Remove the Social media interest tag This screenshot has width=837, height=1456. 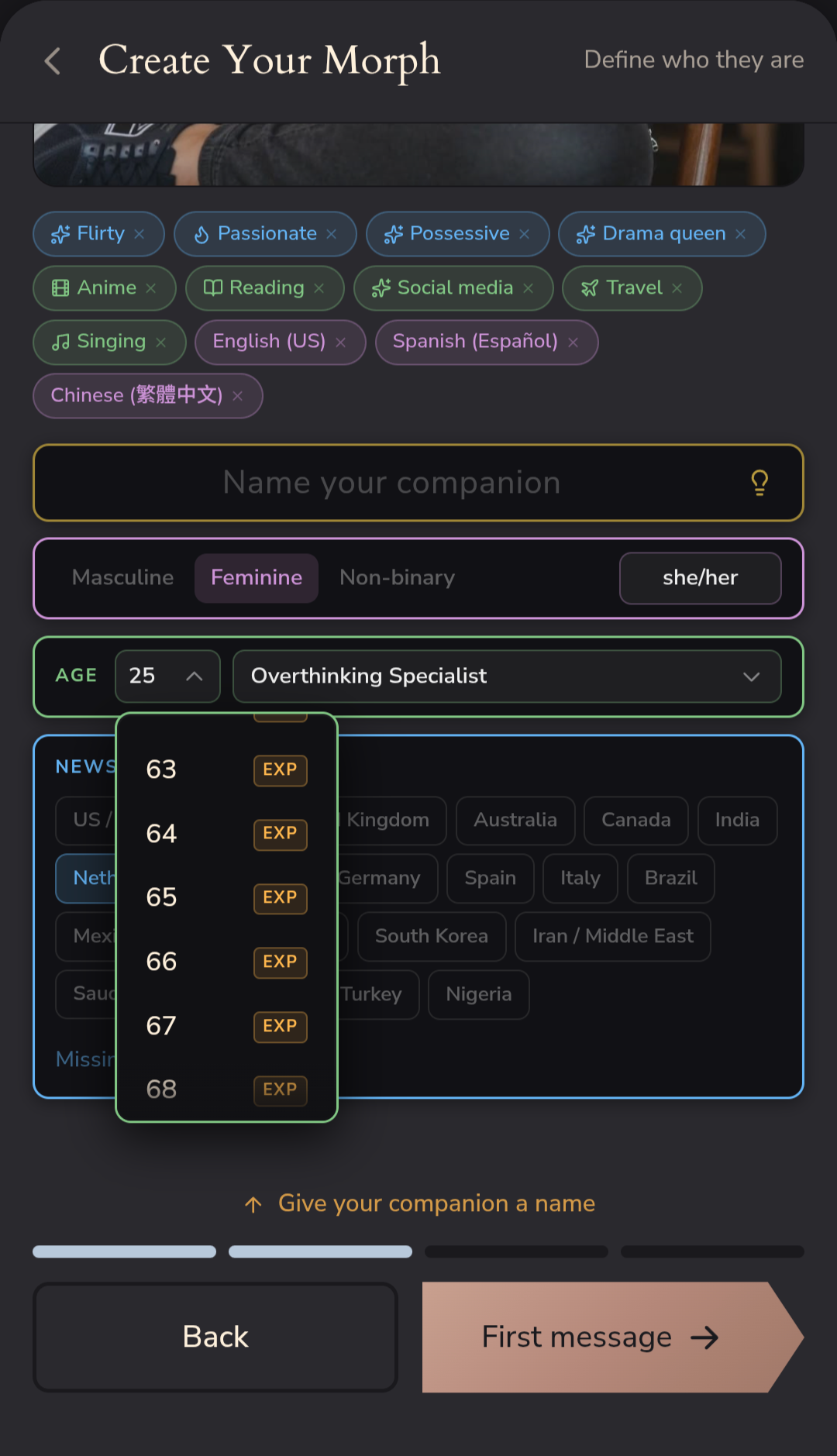click(x=529, y=288)
